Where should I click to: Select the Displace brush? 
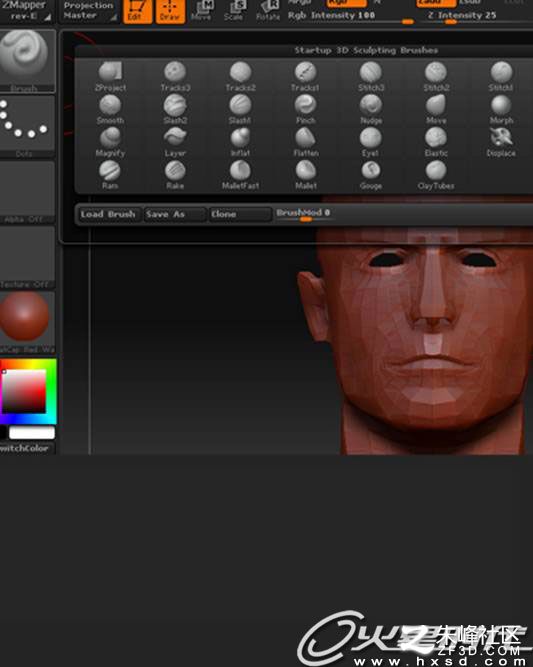tap(501, 142)
